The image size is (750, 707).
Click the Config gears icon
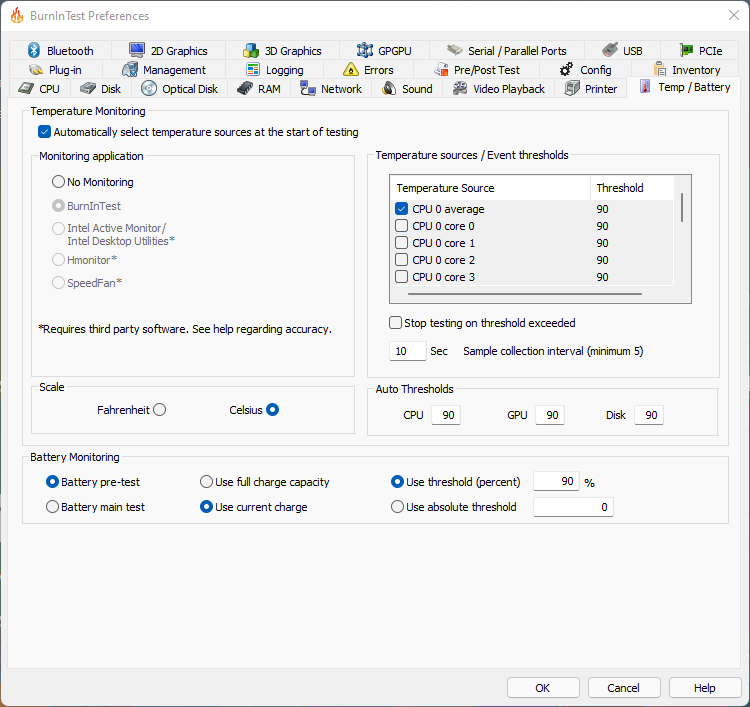tap(567, 69)
